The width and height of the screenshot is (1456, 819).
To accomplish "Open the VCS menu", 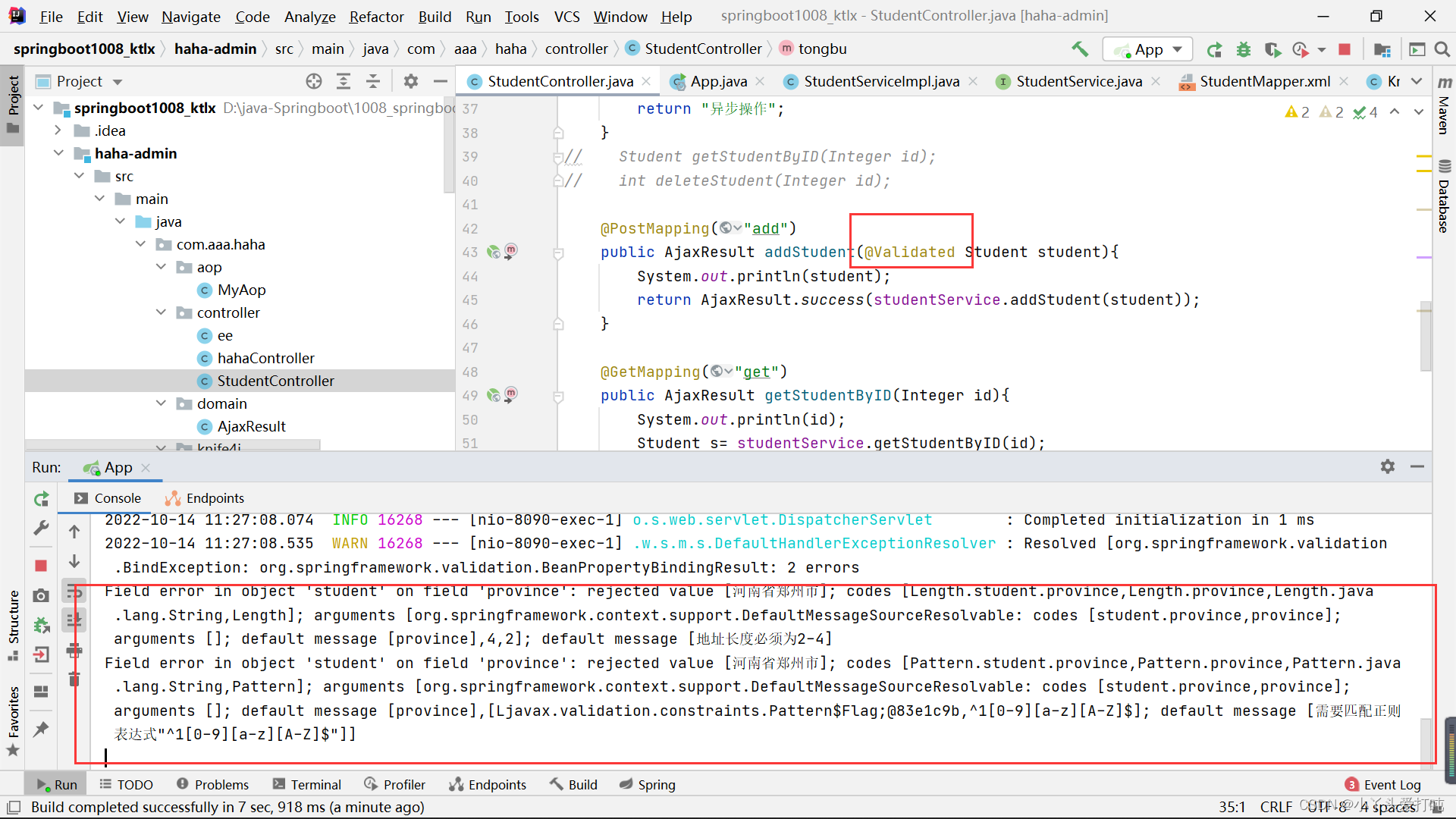I will click(566, 17).
